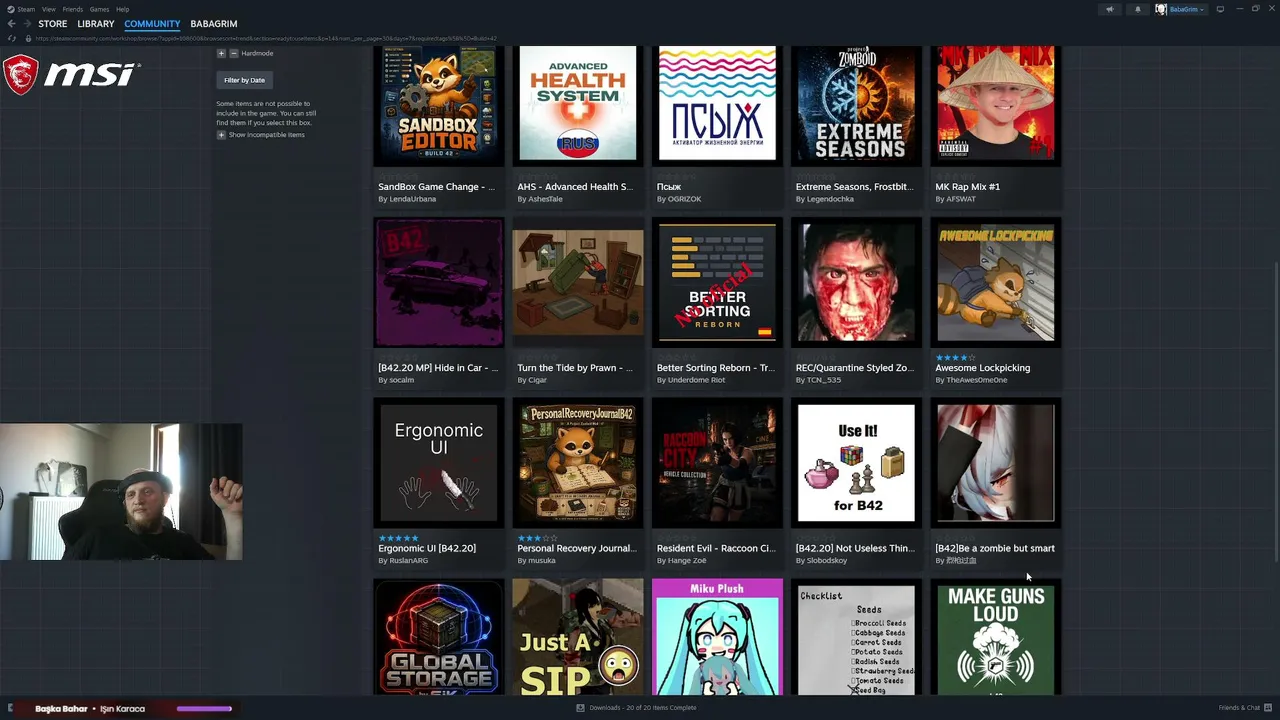This screenshot has height=720, width=1280.
Task: Open the Steam announcements megaphone icon
Action: click(x=1109, y=9)
